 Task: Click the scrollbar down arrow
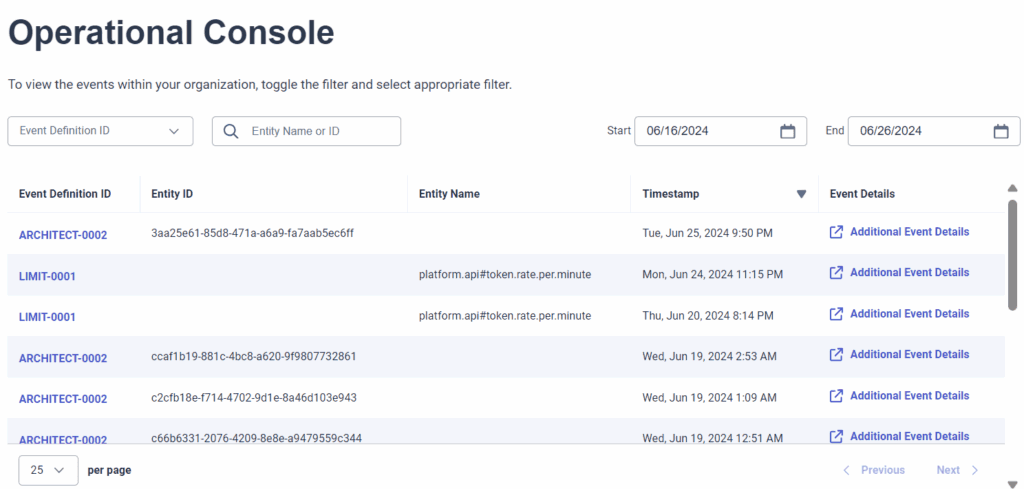click(1012, 483)
